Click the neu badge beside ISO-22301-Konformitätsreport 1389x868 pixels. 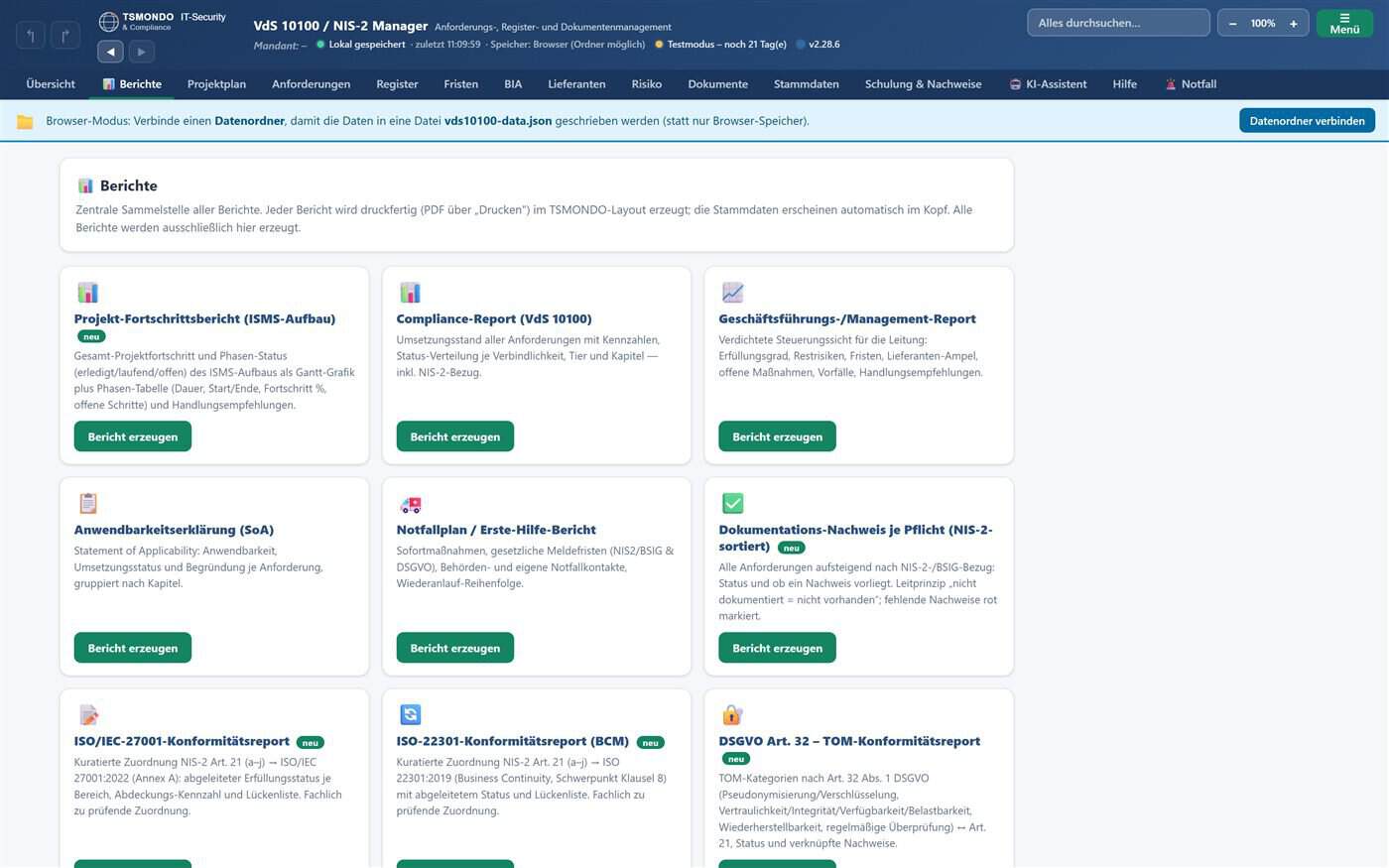651,742
